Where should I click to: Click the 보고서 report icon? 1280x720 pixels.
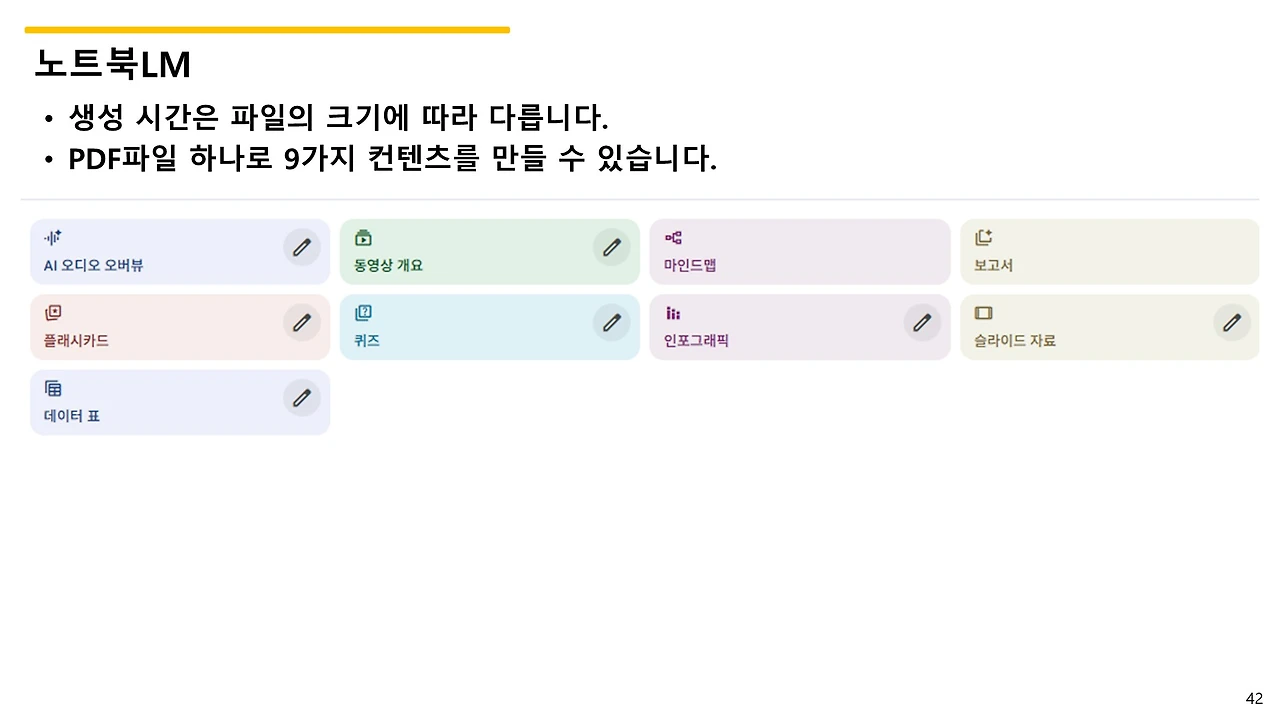(983, 238)
